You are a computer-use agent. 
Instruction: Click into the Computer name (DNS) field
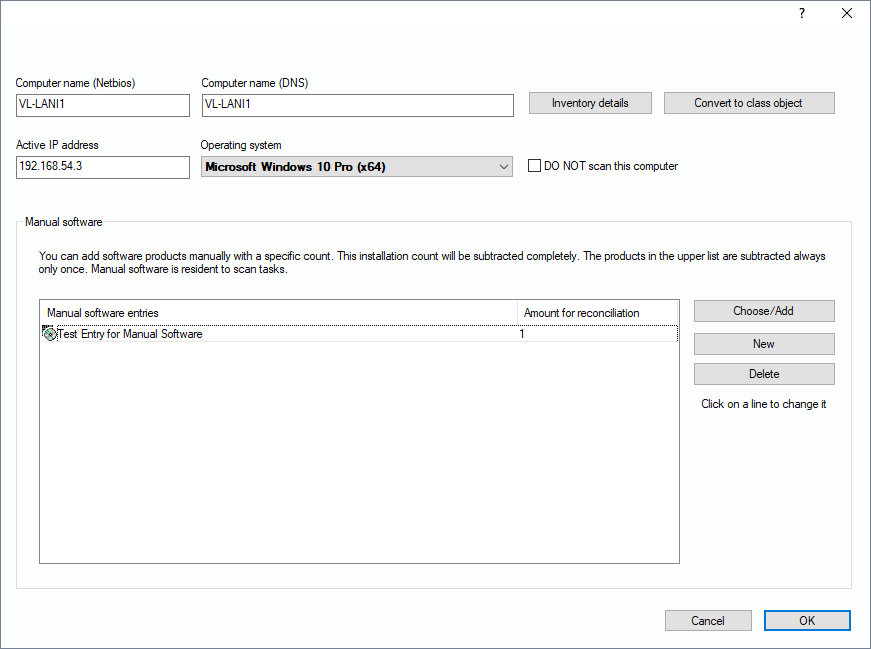click(357, 105)
